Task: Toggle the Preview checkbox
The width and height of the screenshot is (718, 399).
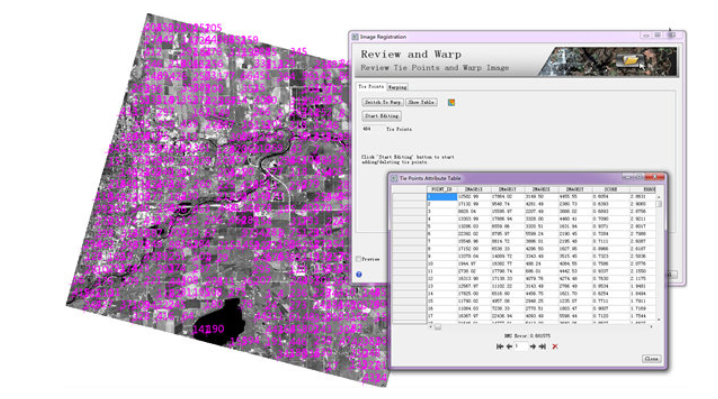Action: (359, 259)
